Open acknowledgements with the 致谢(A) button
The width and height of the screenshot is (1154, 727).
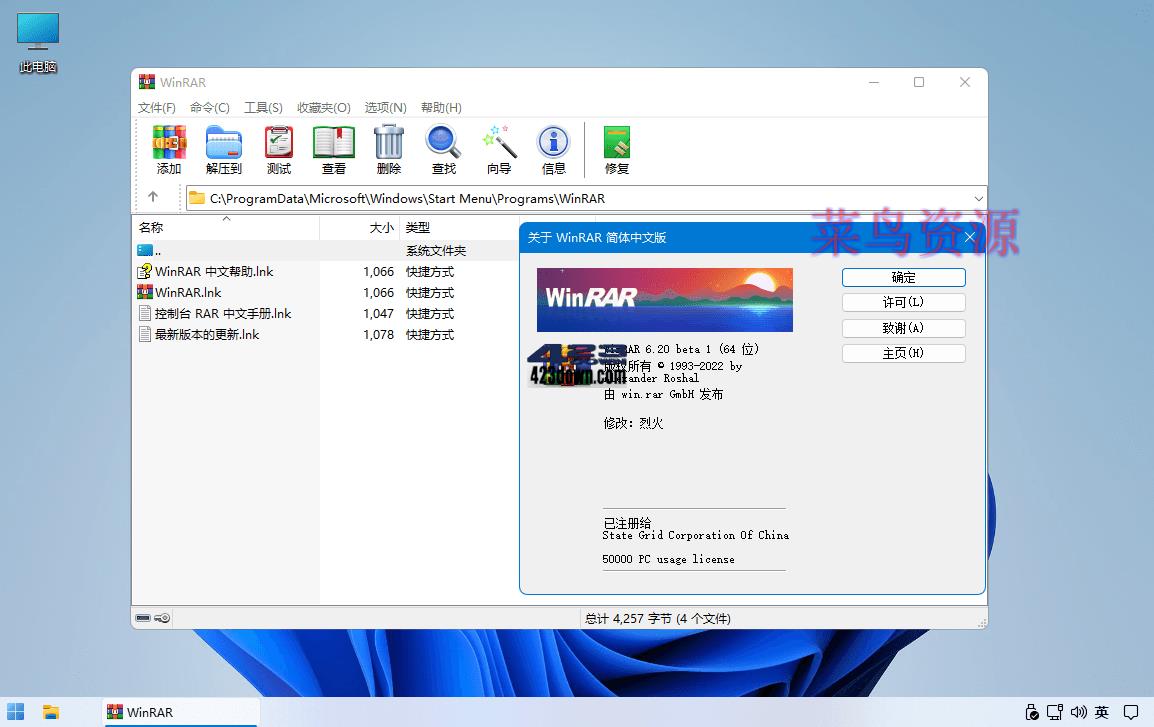903,327
